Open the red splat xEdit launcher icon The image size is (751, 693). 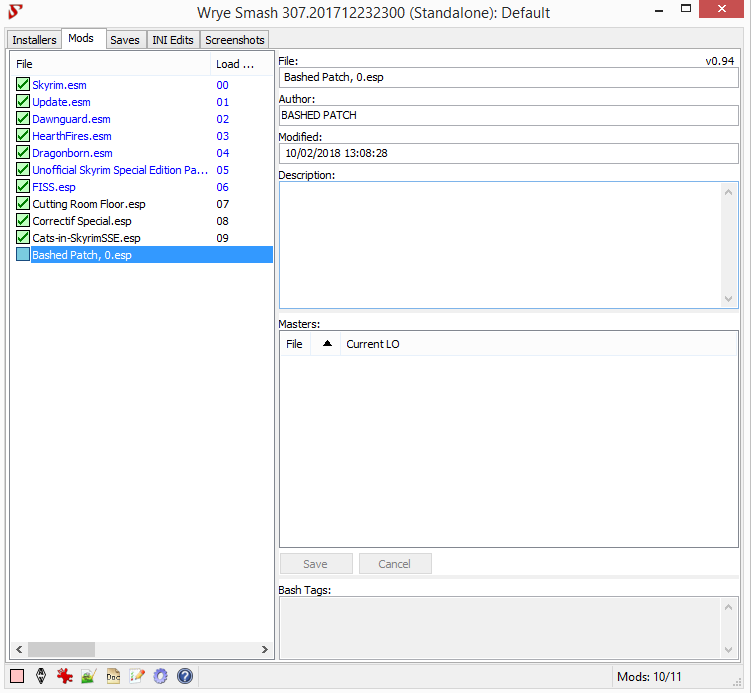(x=65, y=676)
